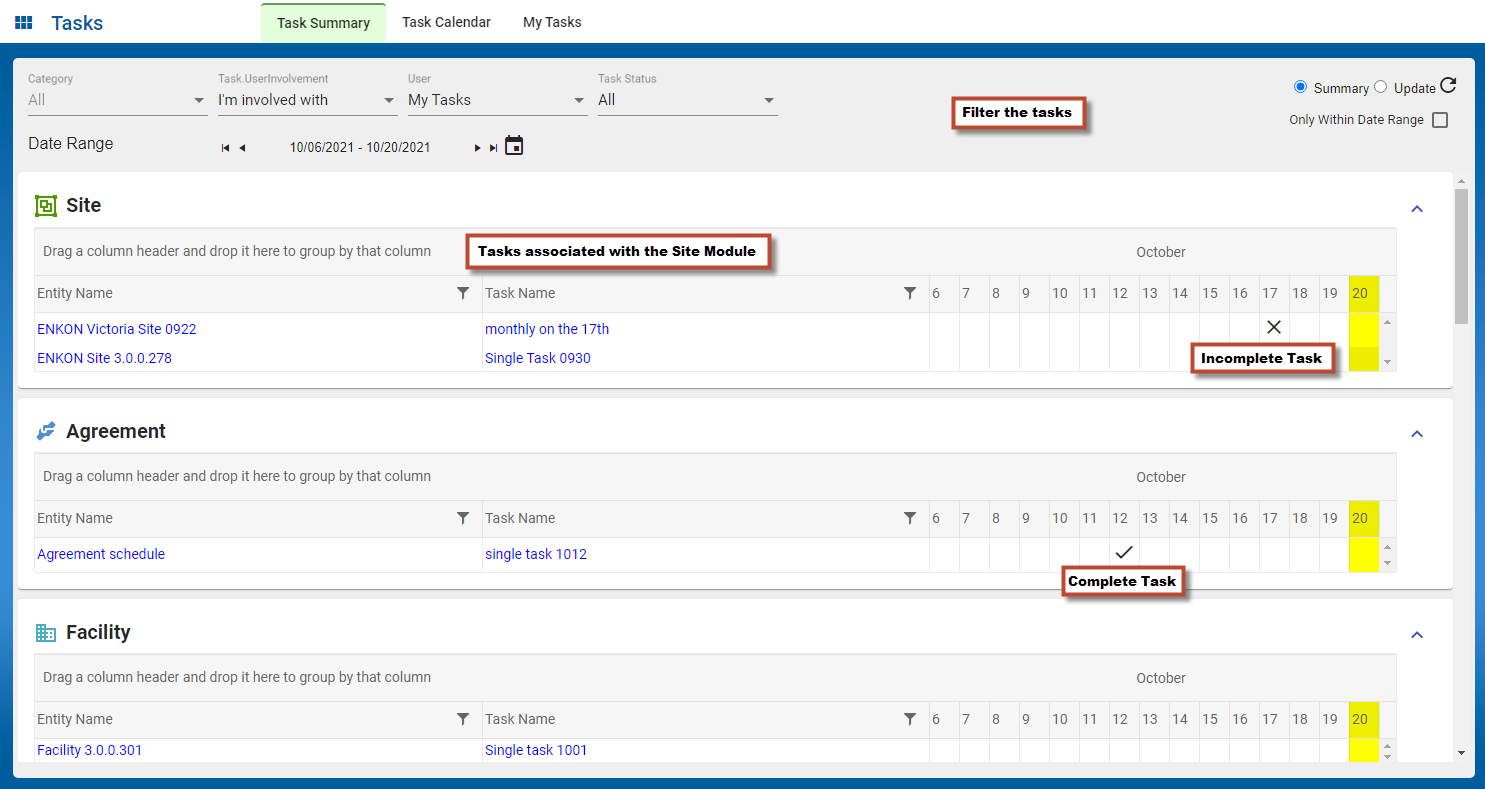Switch to the Task Calendar tab
The height and width of the screenshot is (789, 1485).
point(446,22)
